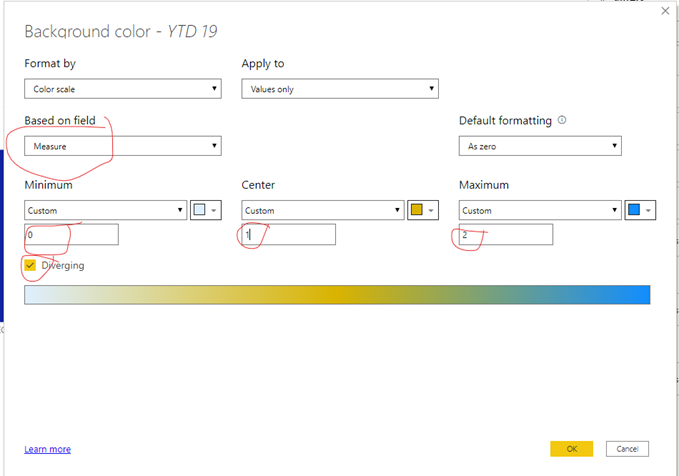Pick the Minimum light blue color swatch
This screenshot has width=679, height=476.
(x=206, y=210)
